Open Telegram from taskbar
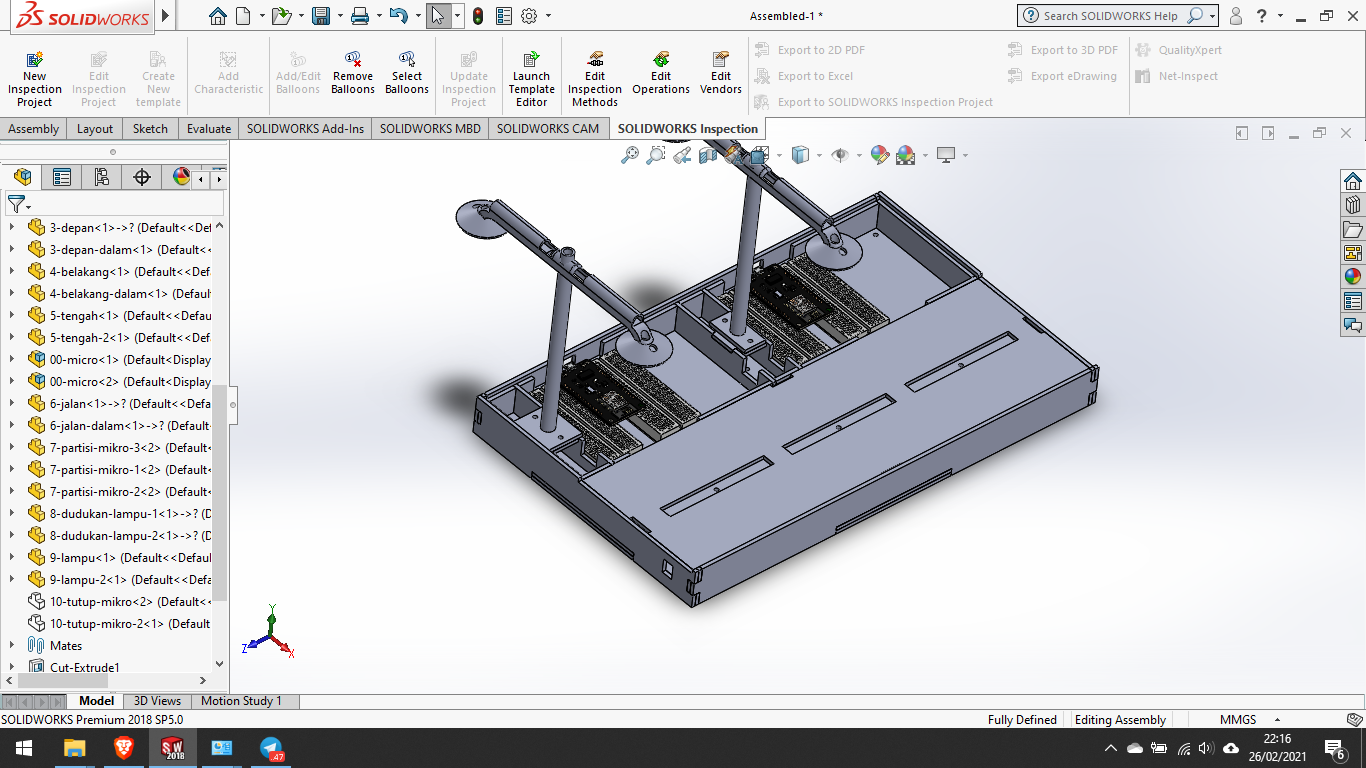The image size is (1366, 768). 271,748
